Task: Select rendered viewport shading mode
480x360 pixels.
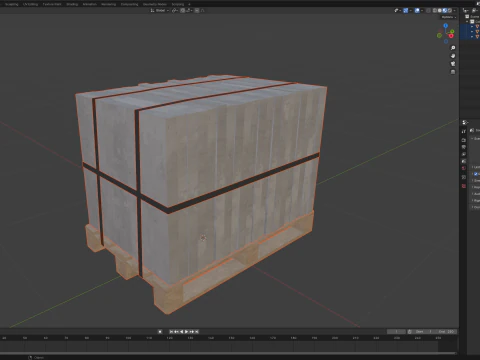Action: click(450, 10)
